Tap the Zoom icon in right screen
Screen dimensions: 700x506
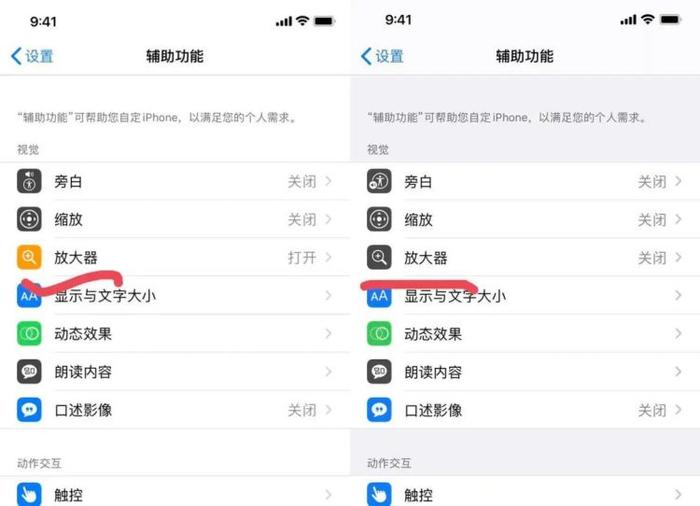pyautogui.click(x=379, y=219)
